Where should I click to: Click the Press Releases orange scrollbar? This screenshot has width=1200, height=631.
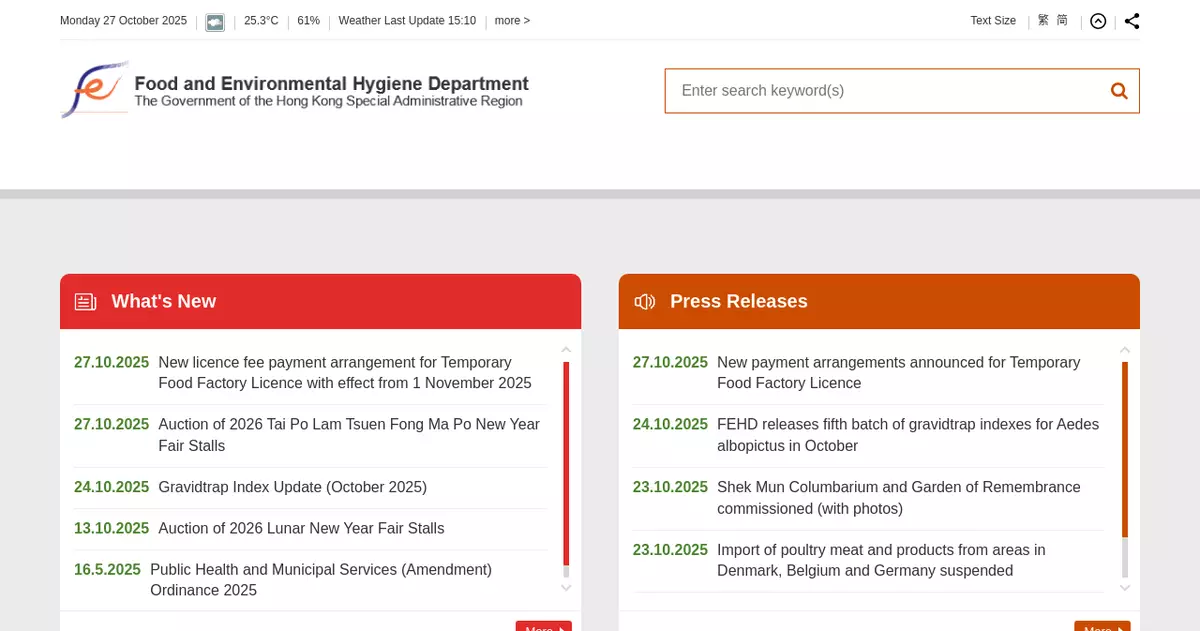[1125, 448]
